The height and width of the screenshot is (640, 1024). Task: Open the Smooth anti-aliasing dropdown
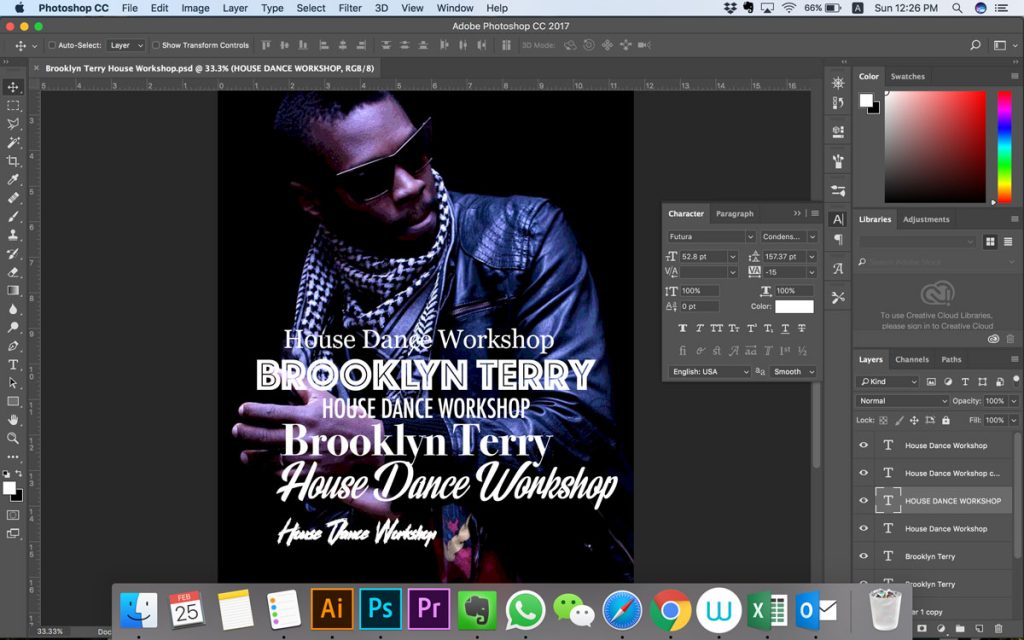coord(794,371)
